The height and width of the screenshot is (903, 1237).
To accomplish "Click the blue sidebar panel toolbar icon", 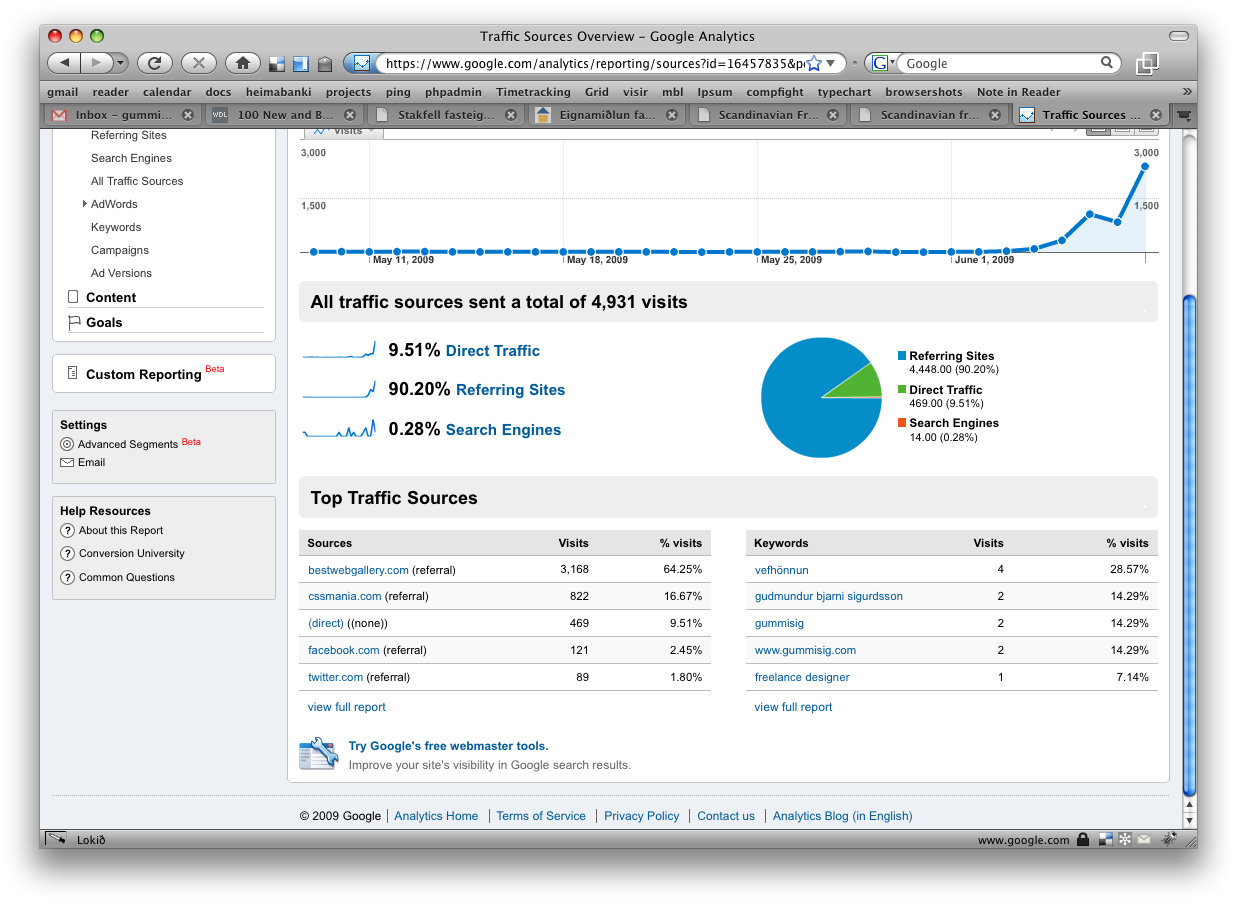I will click(300, 64).
